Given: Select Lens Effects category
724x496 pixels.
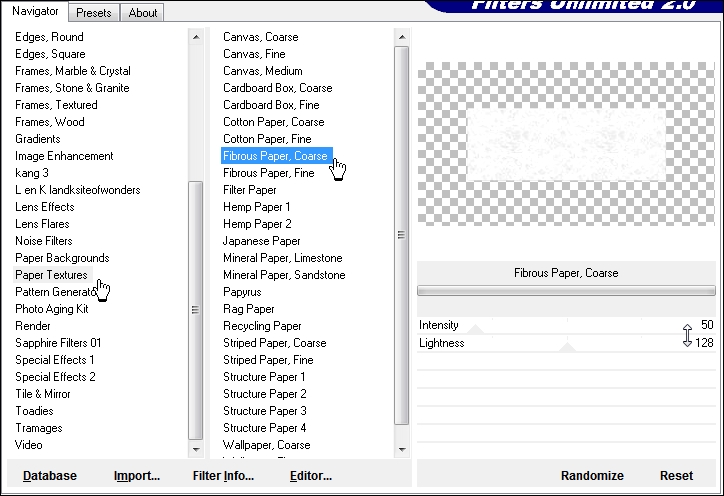Looking at the screenshot, I should (x=45, y=207).
